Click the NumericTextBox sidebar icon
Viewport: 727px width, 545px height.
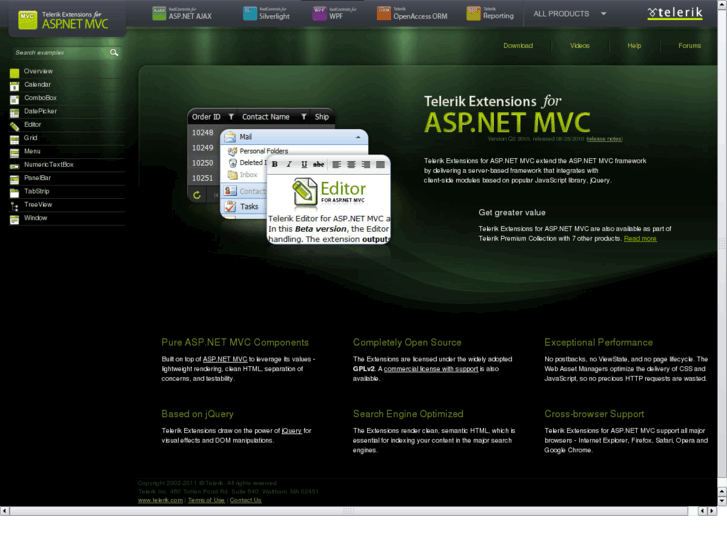pyautogui.click(x=14, y=166)
